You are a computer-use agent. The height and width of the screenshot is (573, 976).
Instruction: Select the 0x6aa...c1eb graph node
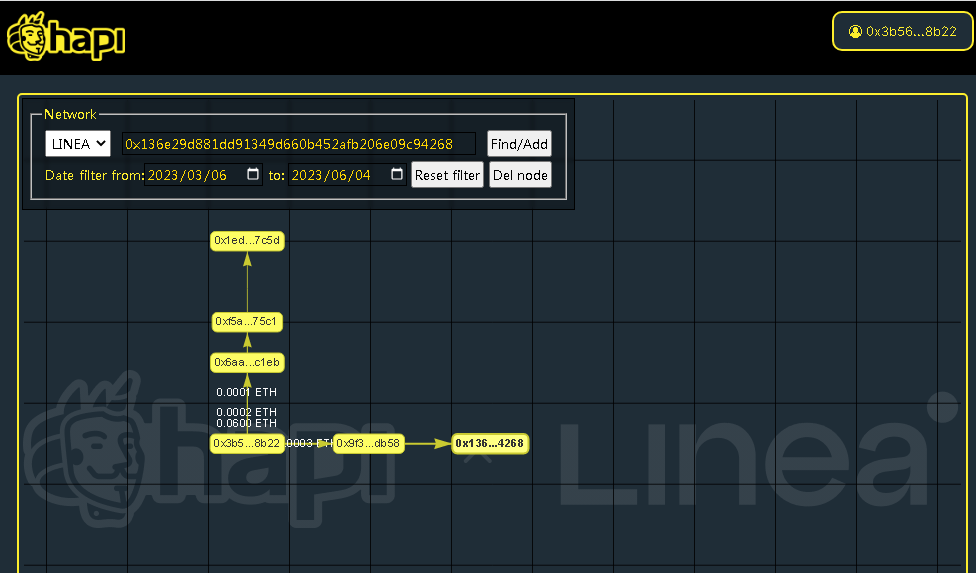[247, 363]
